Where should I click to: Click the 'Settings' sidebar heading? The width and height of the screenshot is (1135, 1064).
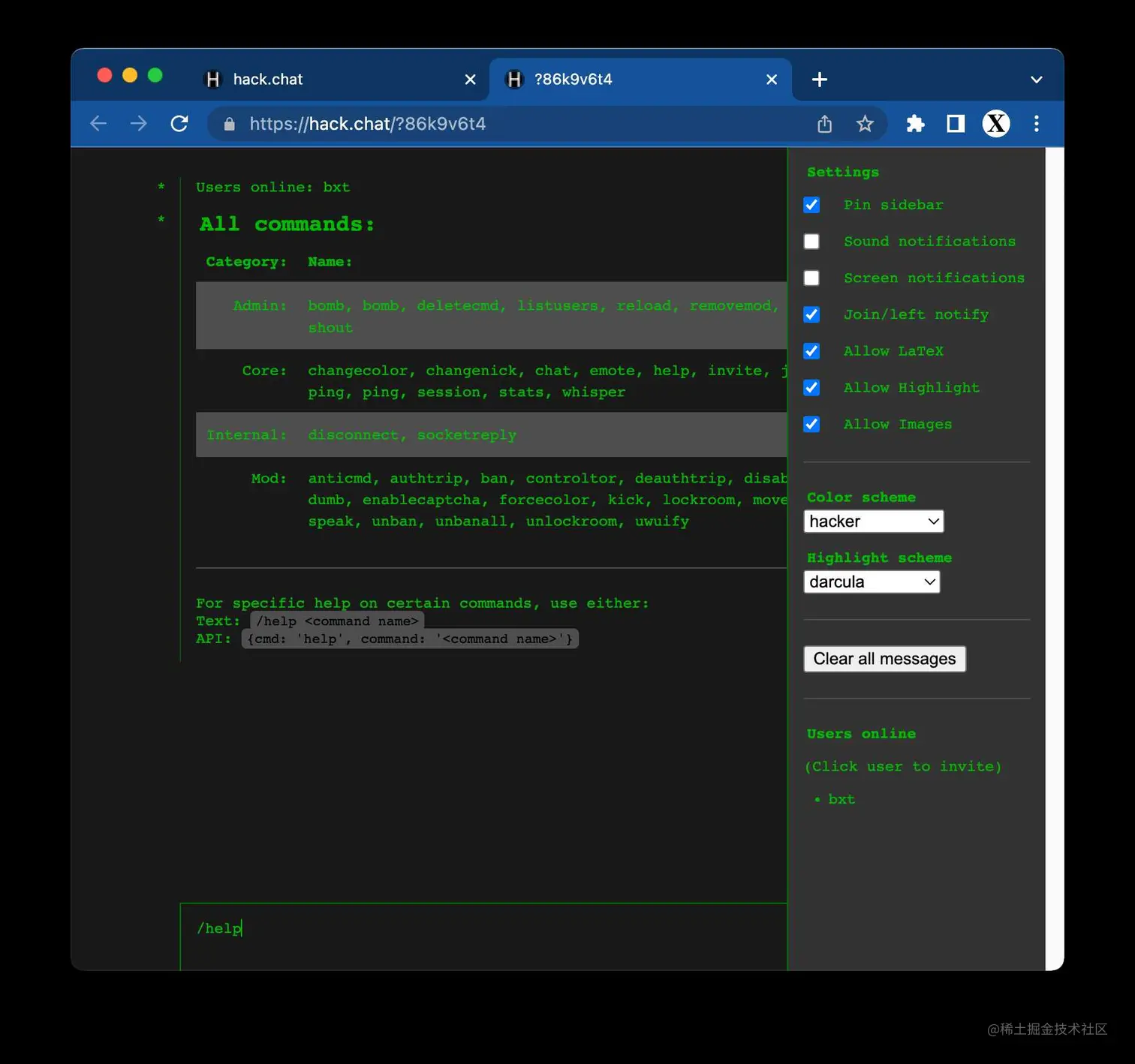[x=842, y=173]
